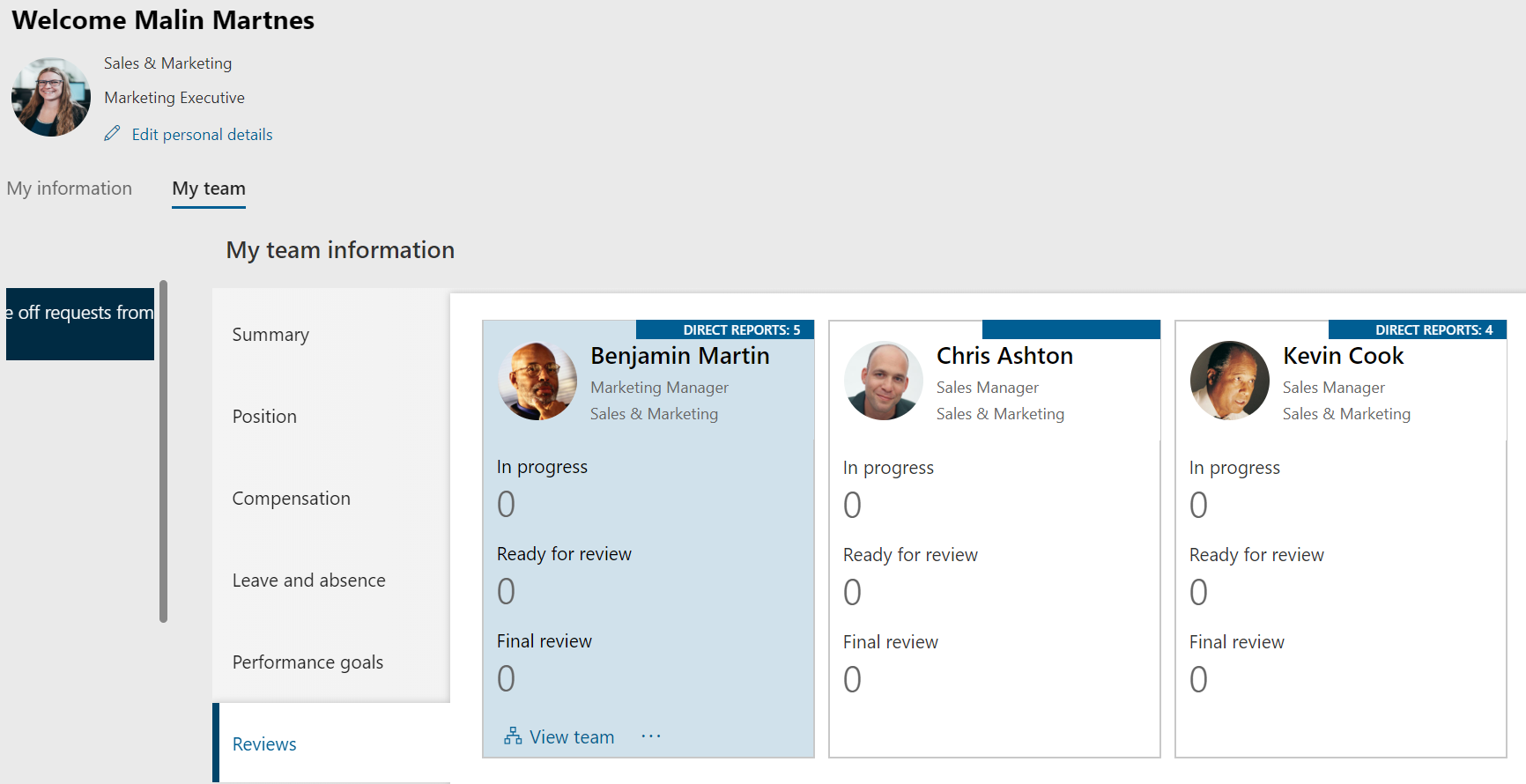This screenshot has width=1526, height=784.
Task: Click View team link
Action: coord(571,737)
